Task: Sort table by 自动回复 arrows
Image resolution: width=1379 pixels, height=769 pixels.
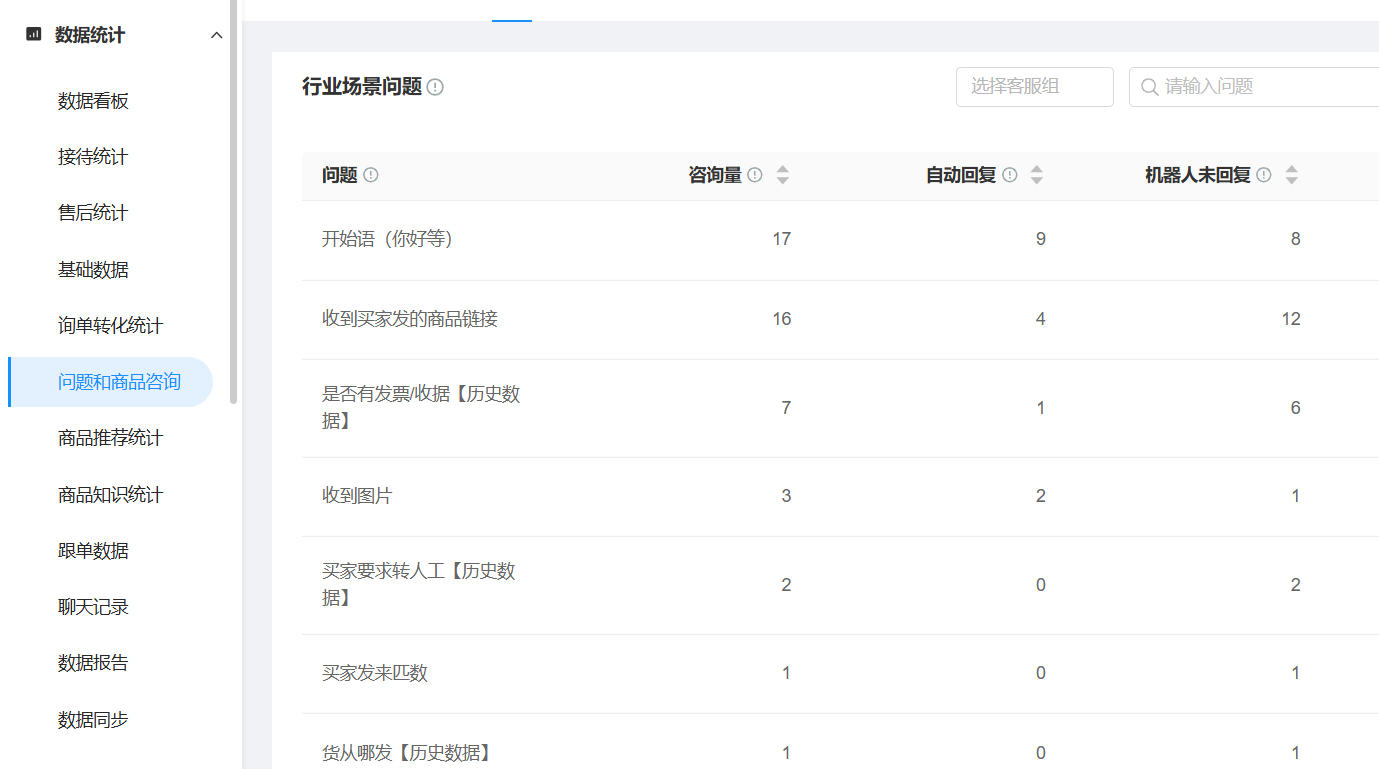Action: click(1037, 175)
